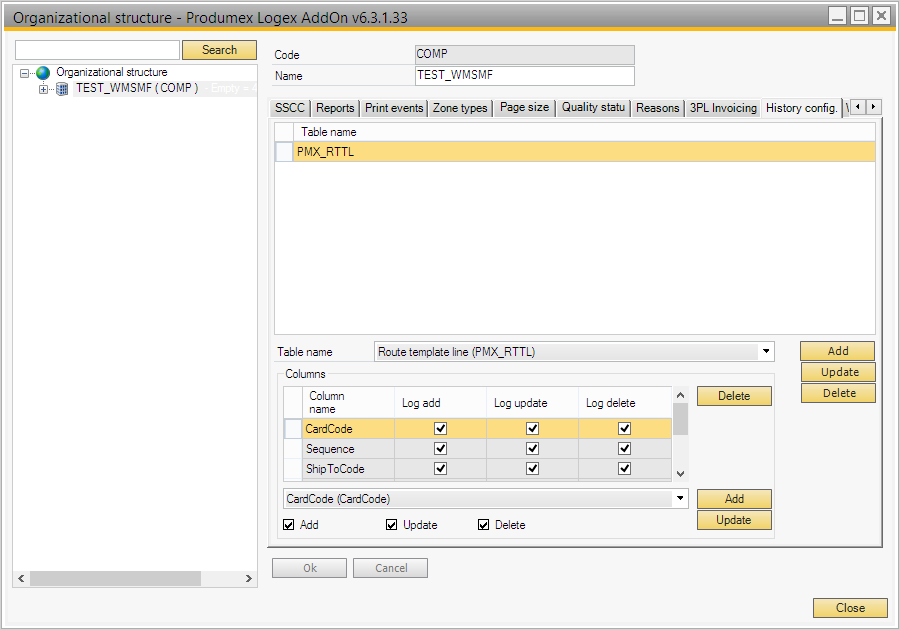The height and width of the screenshot is (630, 900).
Task: Open the 3PL Invoicing tab
Action: [x=722, y=108]
